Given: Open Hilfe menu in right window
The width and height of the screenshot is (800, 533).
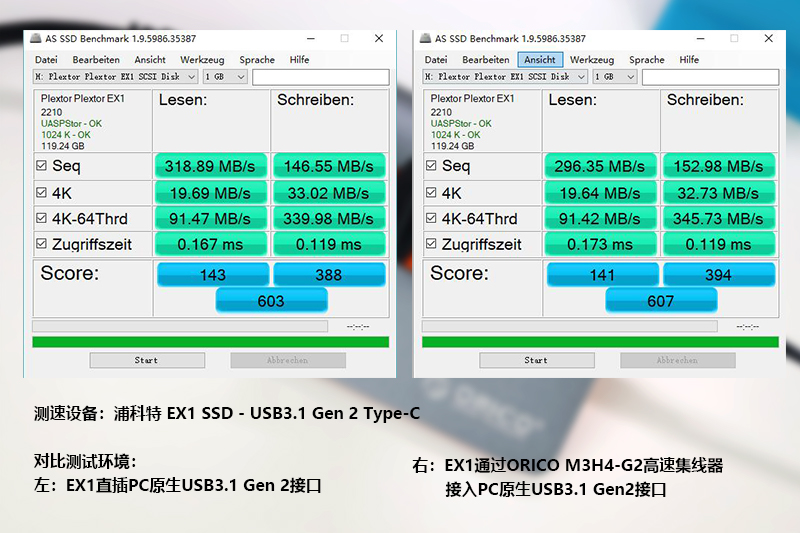Looking at the screenshot, I should tap(689, 60).
